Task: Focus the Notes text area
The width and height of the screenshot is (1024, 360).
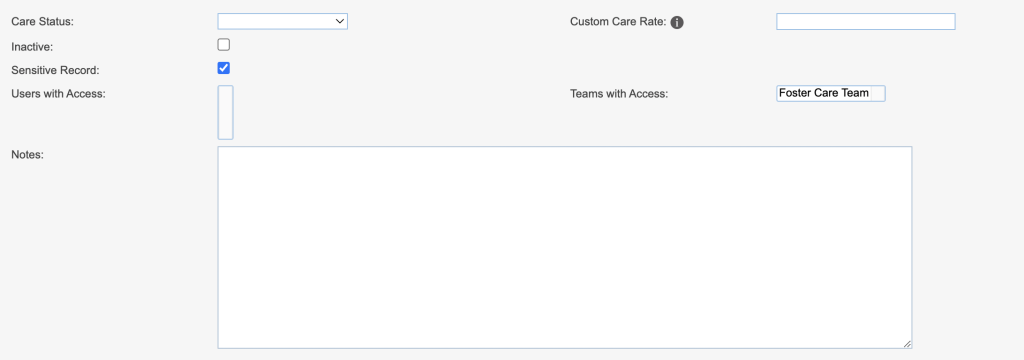Action: tap(565, 248)
